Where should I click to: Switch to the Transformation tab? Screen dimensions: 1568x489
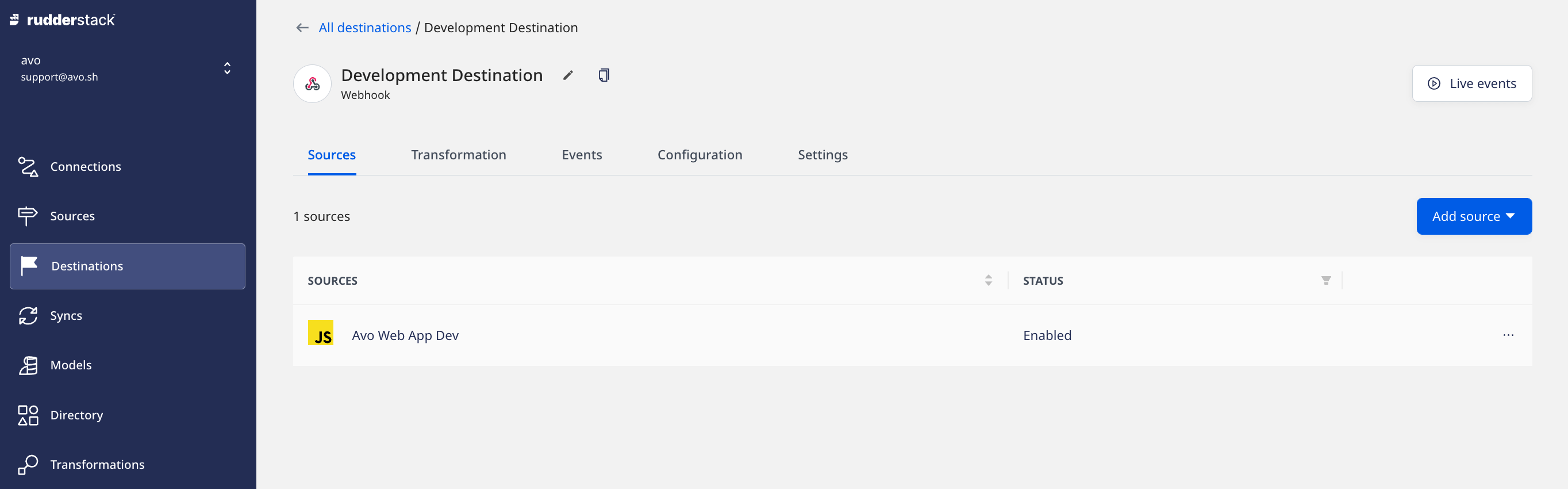coord(458,155)
